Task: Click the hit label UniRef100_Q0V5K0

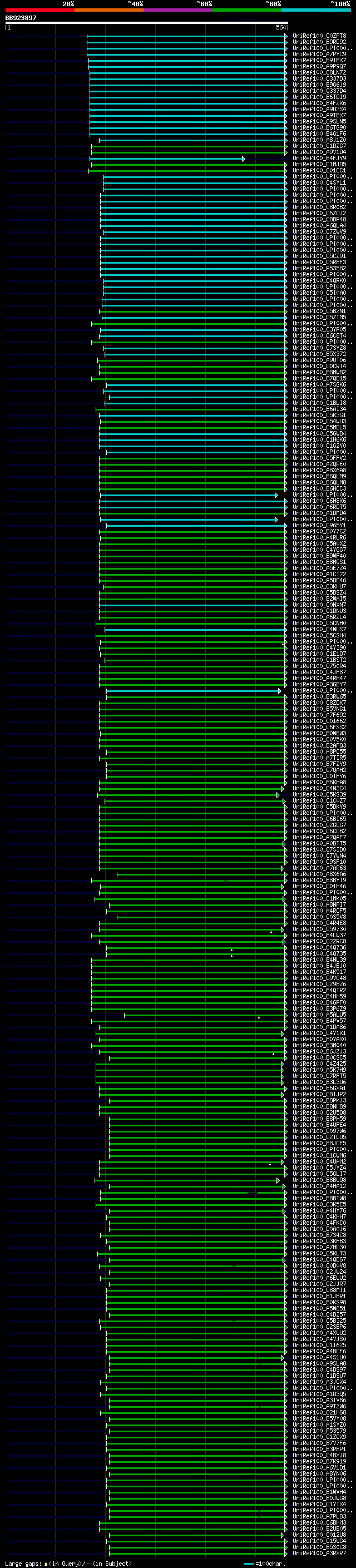Action: click(x=319, y=739)
